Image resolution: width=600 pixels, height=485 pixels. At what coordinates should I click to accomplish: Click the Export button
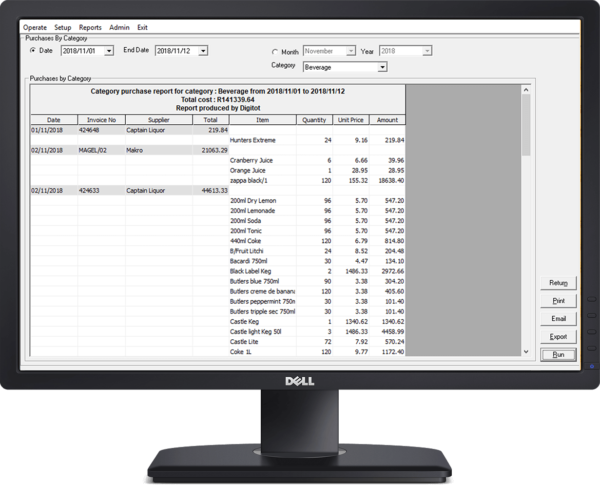point(558,336)
